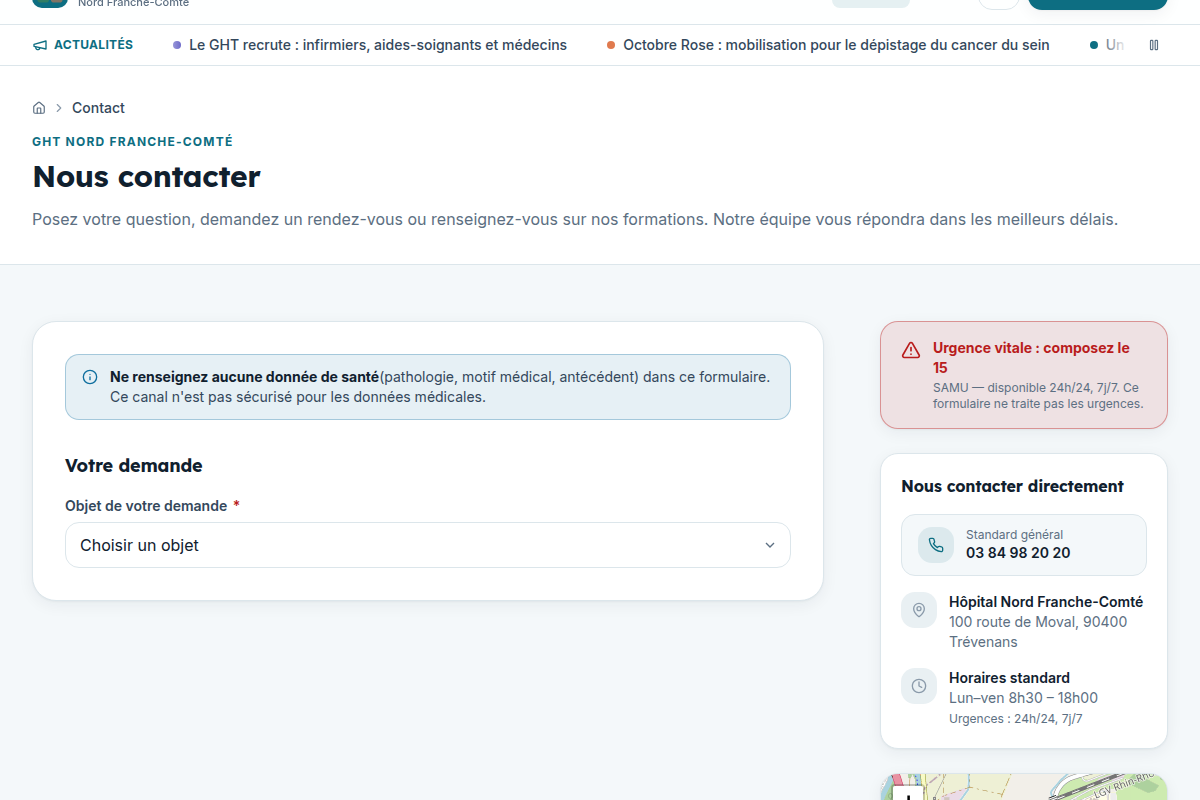Go to home via breadcrumb house icon

39,108
